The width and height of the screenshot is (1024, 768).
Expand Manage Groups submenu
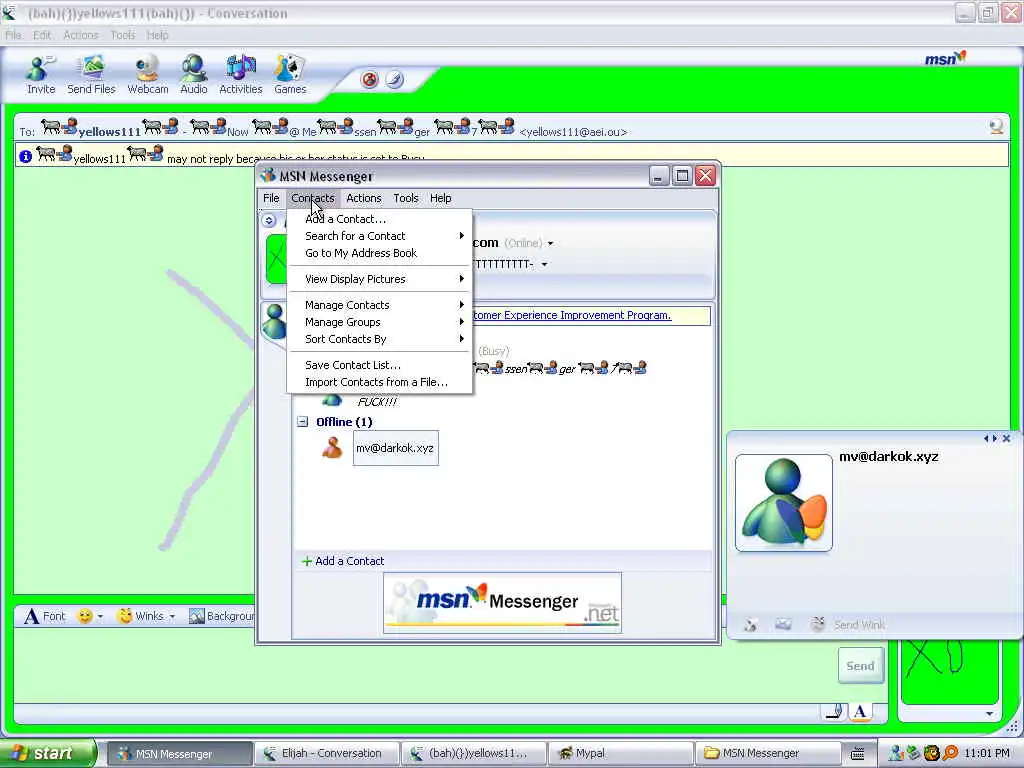click(x=379, y=322)
